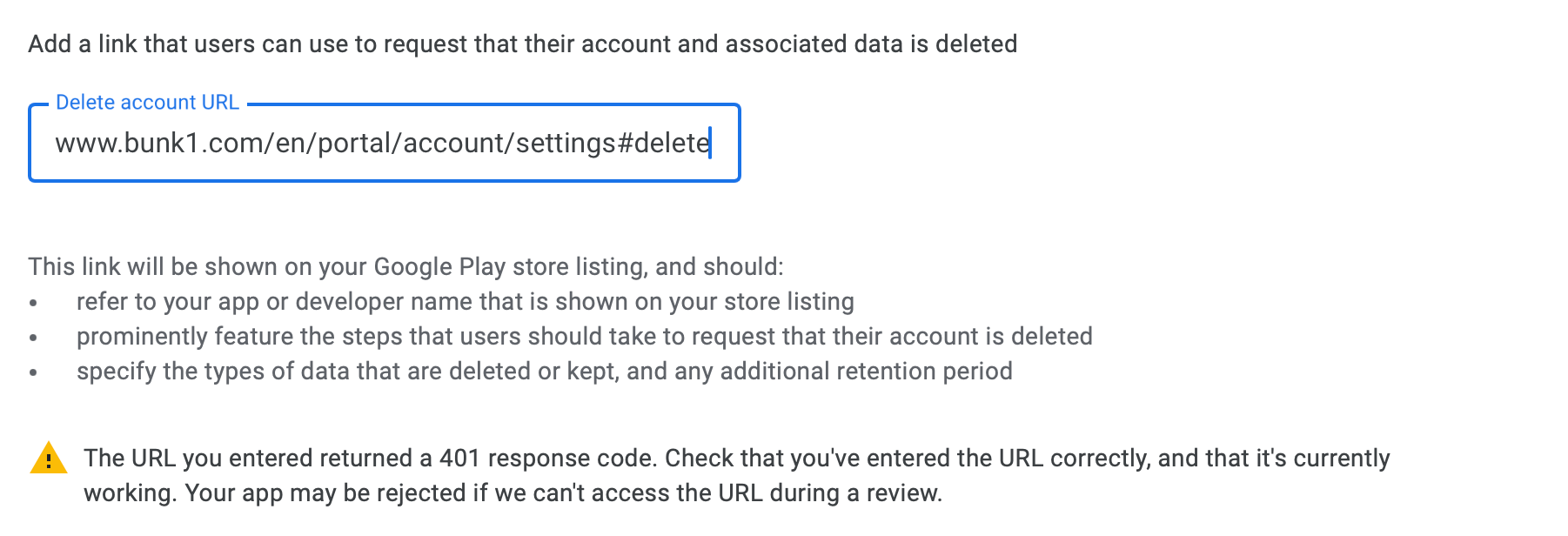Place cursor after '#delete' in the URL

(x=711, y=144)
